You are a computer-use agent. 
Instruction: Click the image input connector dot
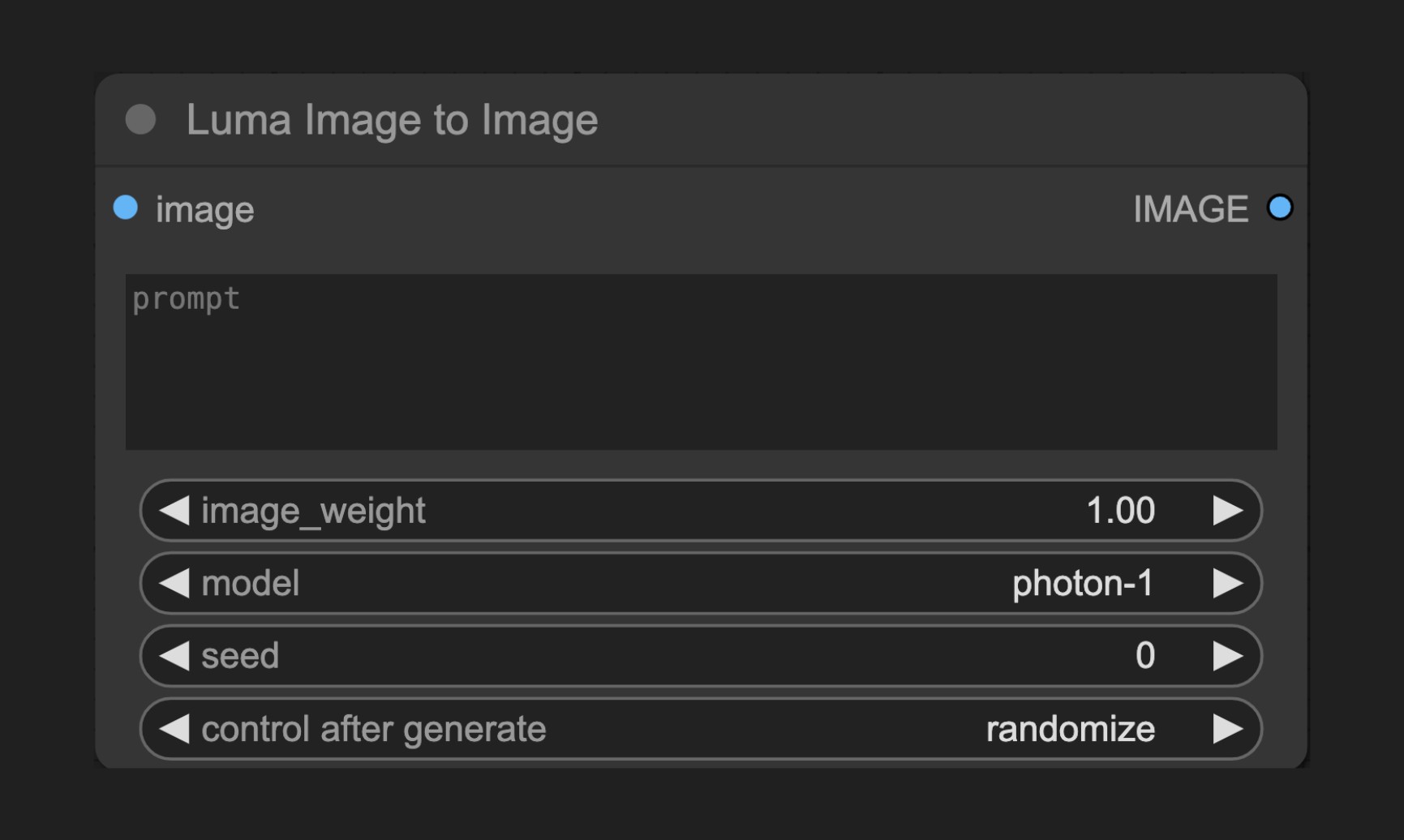(x=126, y=208)
